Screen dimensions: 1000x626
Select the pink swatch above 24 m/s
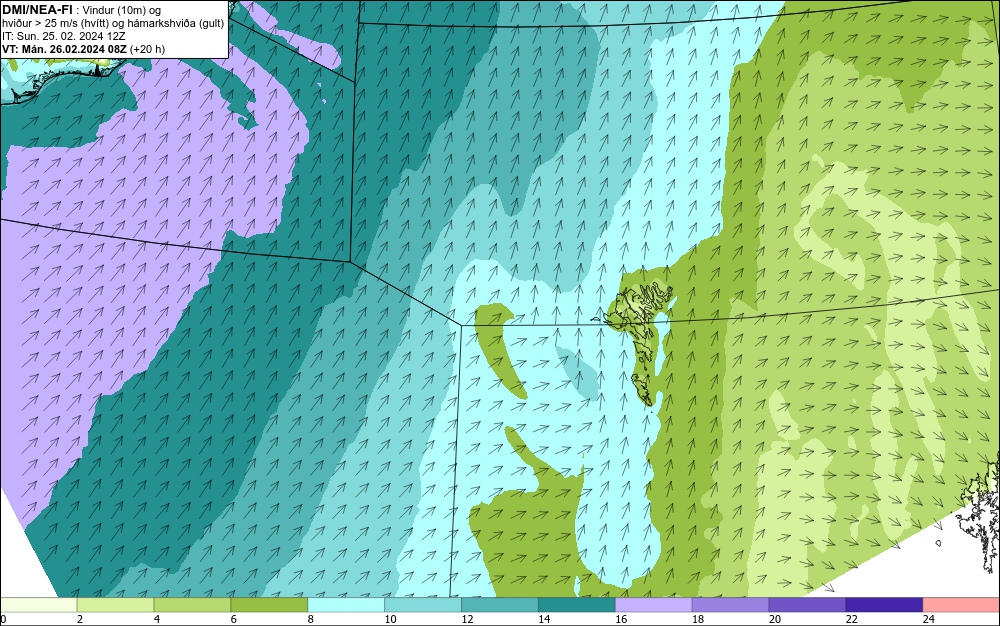[x=961, y=605]
